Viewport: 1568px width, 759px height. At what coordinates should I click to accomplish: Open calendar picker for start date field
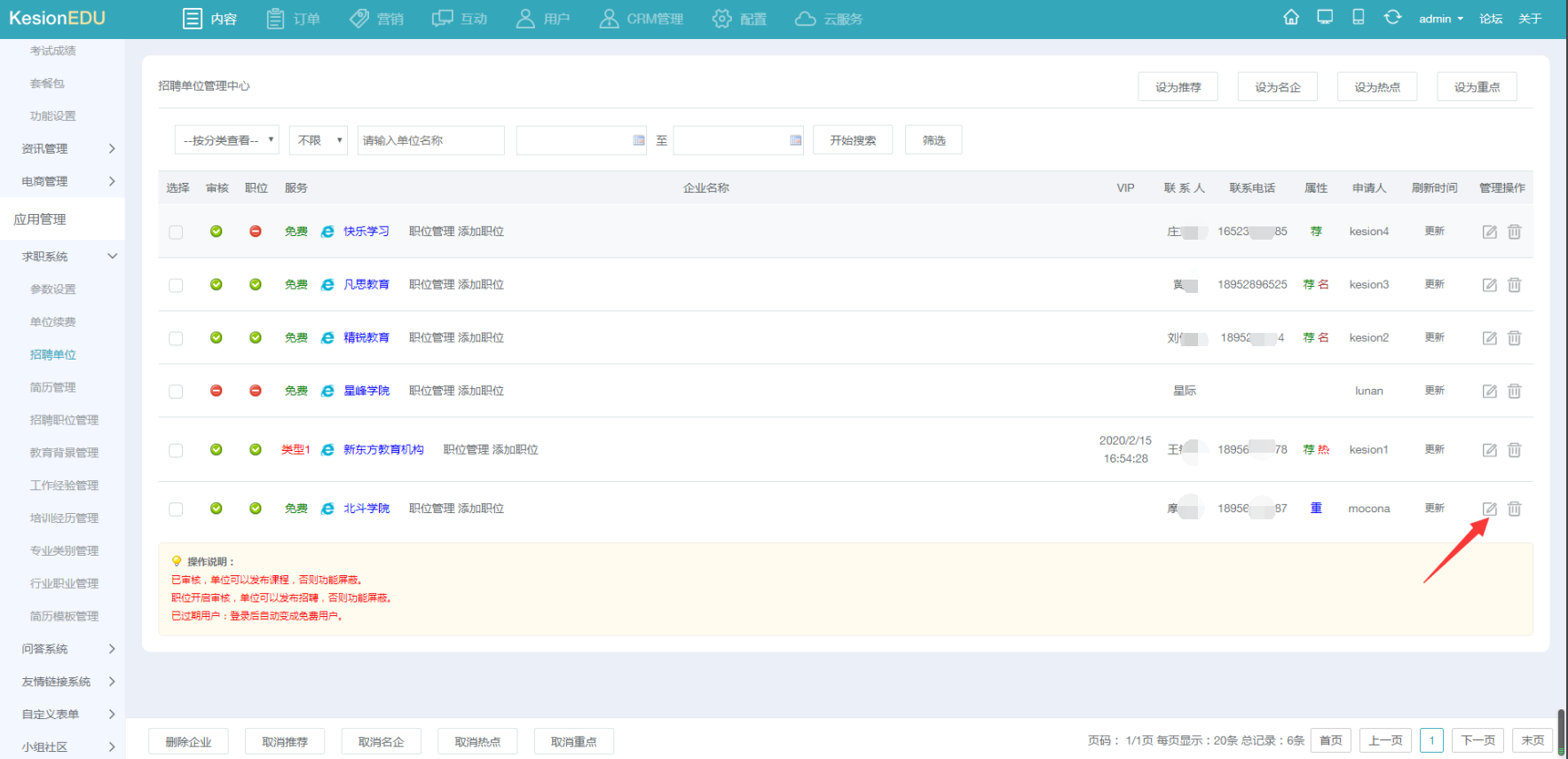pyautogui.click(x=638, y=140)
